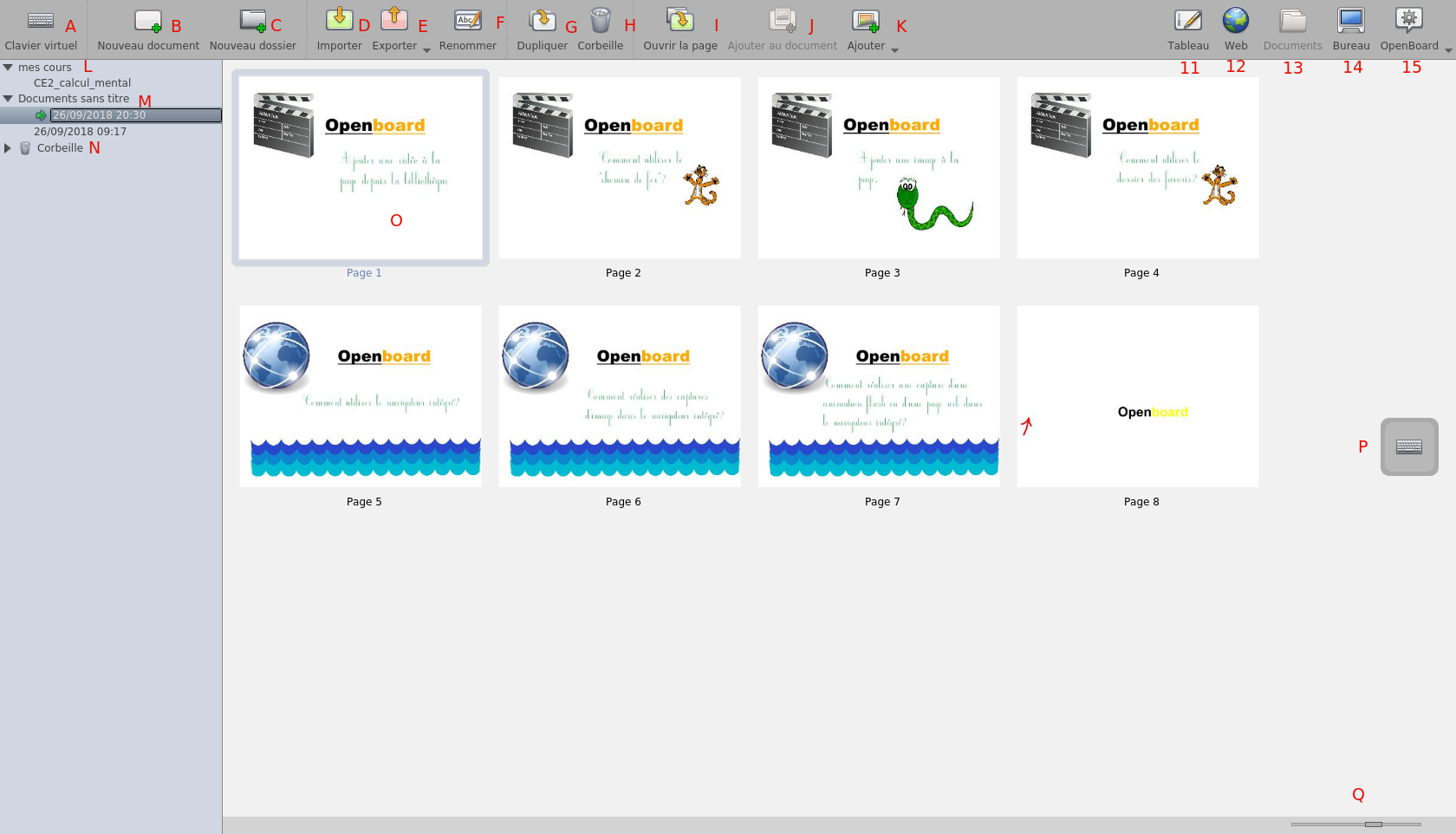Screen dimensions: 1456x834
Task: Expand the Corbeille tree item
Action: coord(8,147)
